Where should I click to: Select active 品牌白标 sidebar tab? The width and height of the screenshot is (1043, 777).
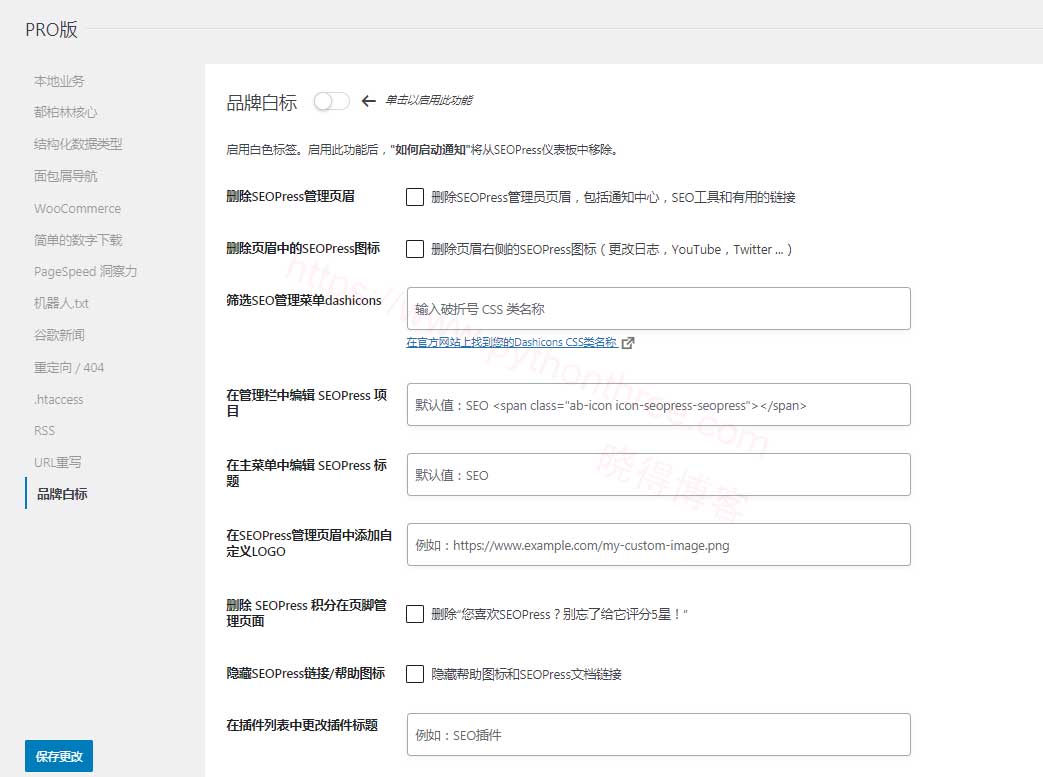(x=62, y=494)
